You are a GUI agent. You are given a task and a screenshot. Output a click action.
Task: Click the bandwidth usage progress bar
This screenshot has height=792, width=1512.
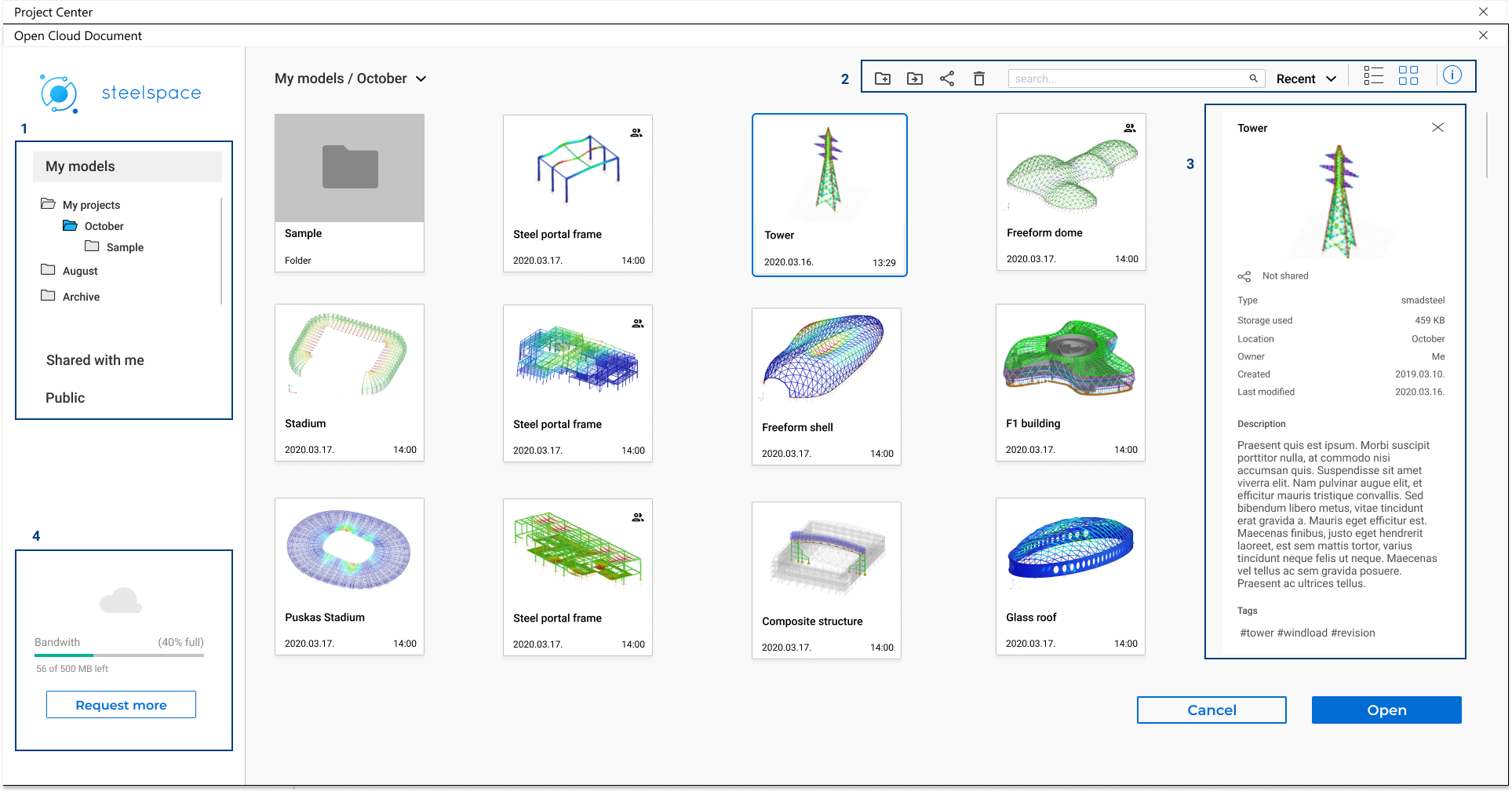coord(119,655)
